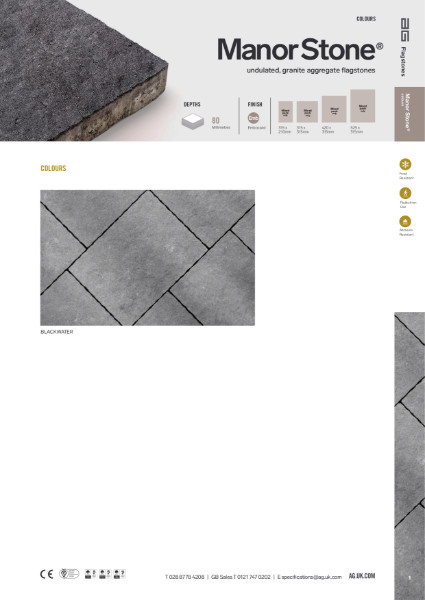This screenshot has height=600, width=425.
Task: Click the stone slab photo at top left
Action: click(84, 70)
